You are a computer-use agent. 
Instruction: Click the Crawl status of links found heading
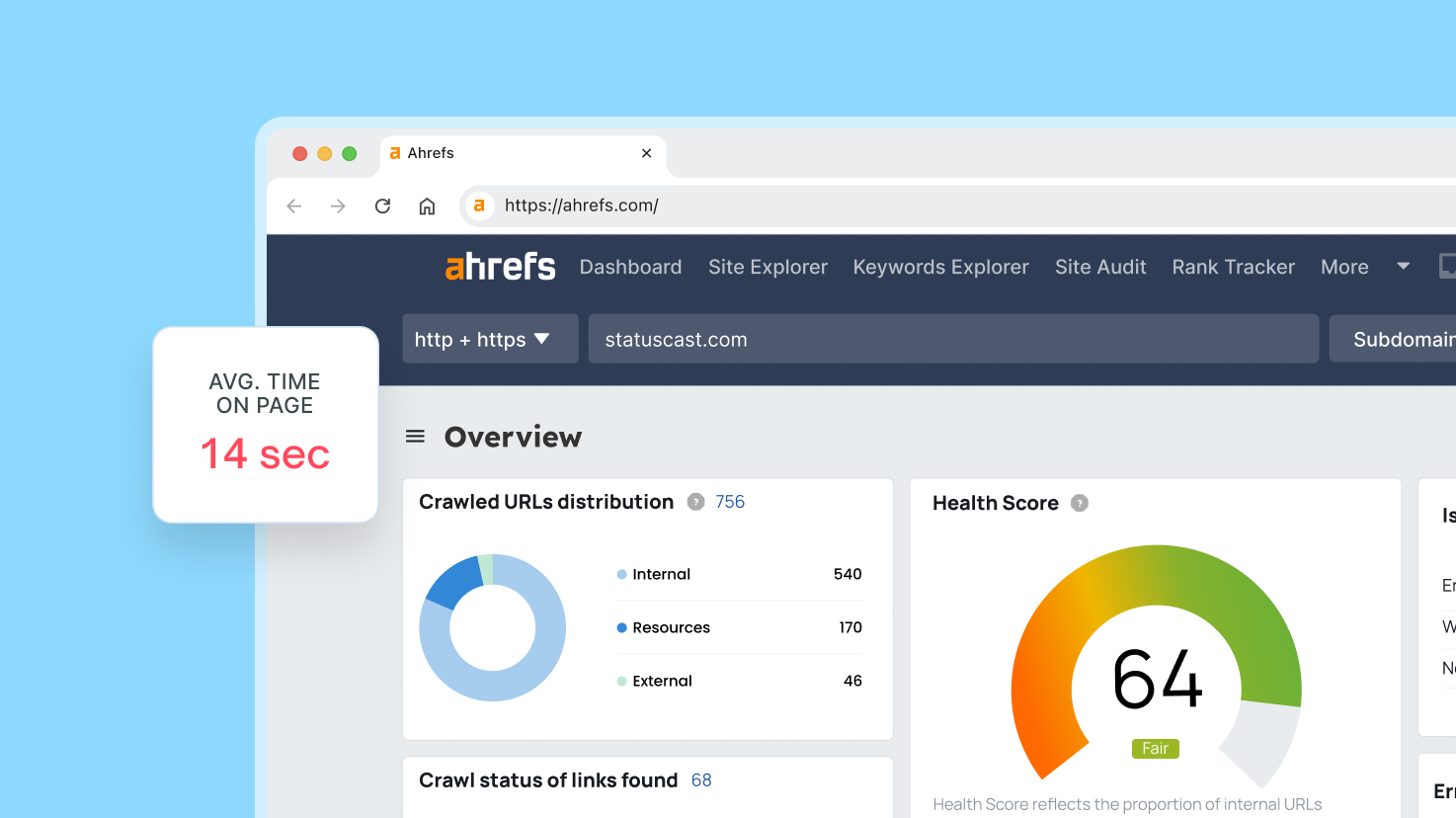(x=548, y=780)
